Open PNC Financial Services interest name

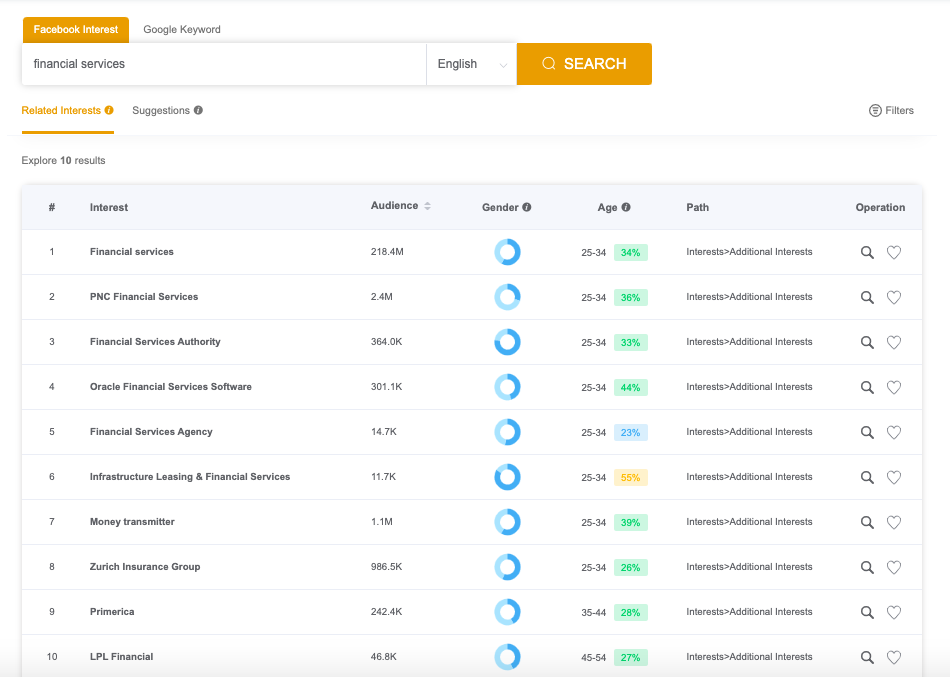144,296
